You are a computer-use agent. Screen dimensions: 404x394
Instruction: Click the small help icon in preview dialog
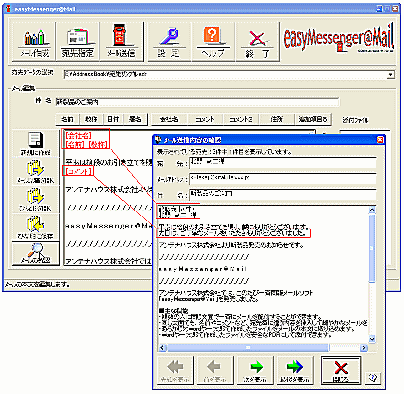coord(373,378)
